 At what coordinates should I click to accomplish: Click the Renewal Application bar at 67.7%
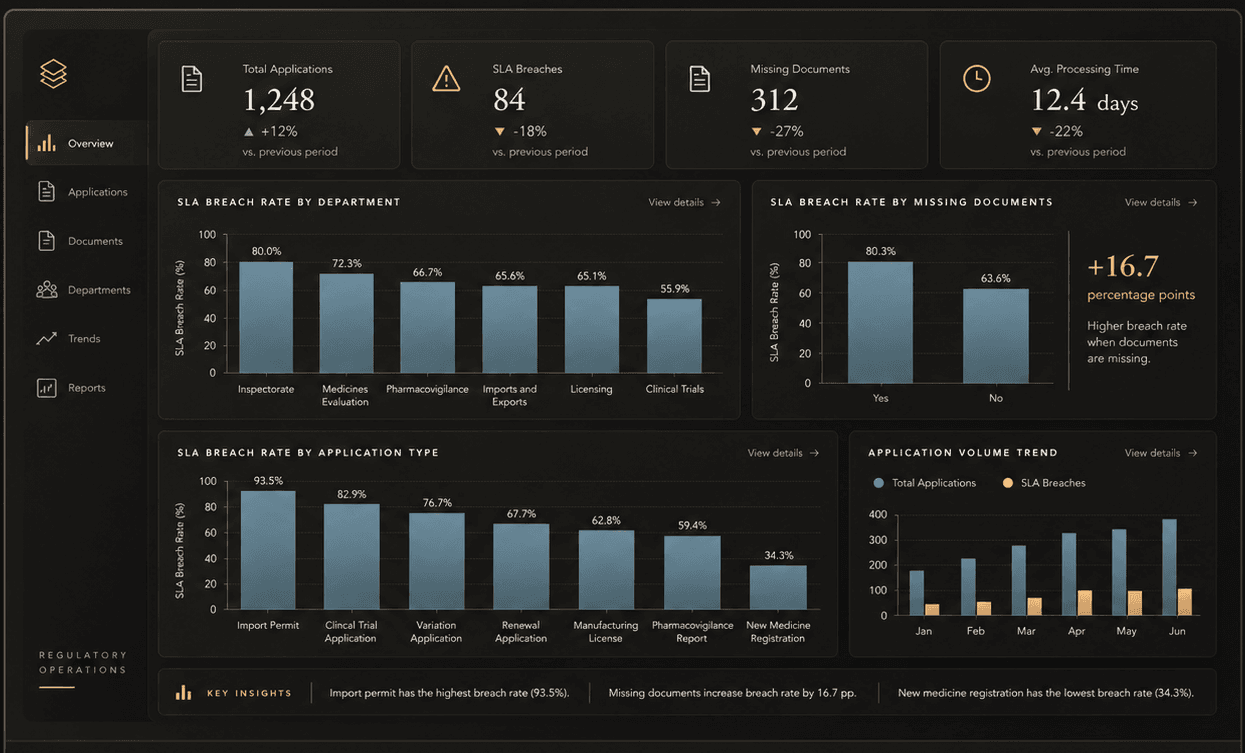(521, 566)
